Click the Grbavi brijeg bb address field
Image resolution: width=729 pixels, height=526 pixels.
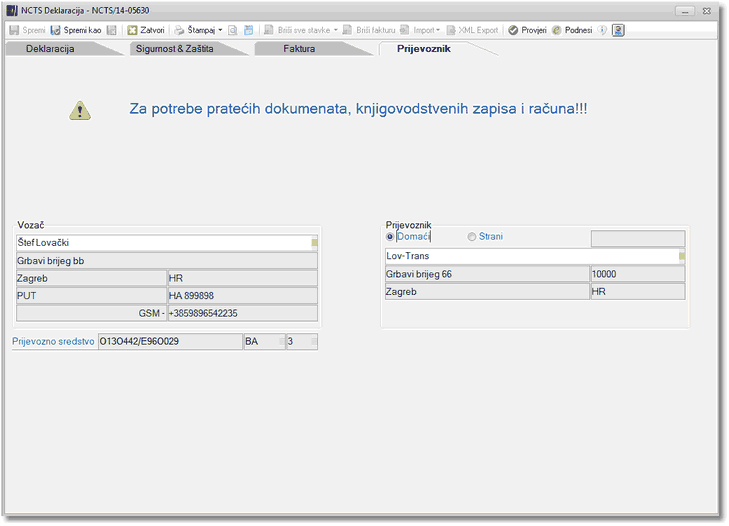tap(167, 261)
